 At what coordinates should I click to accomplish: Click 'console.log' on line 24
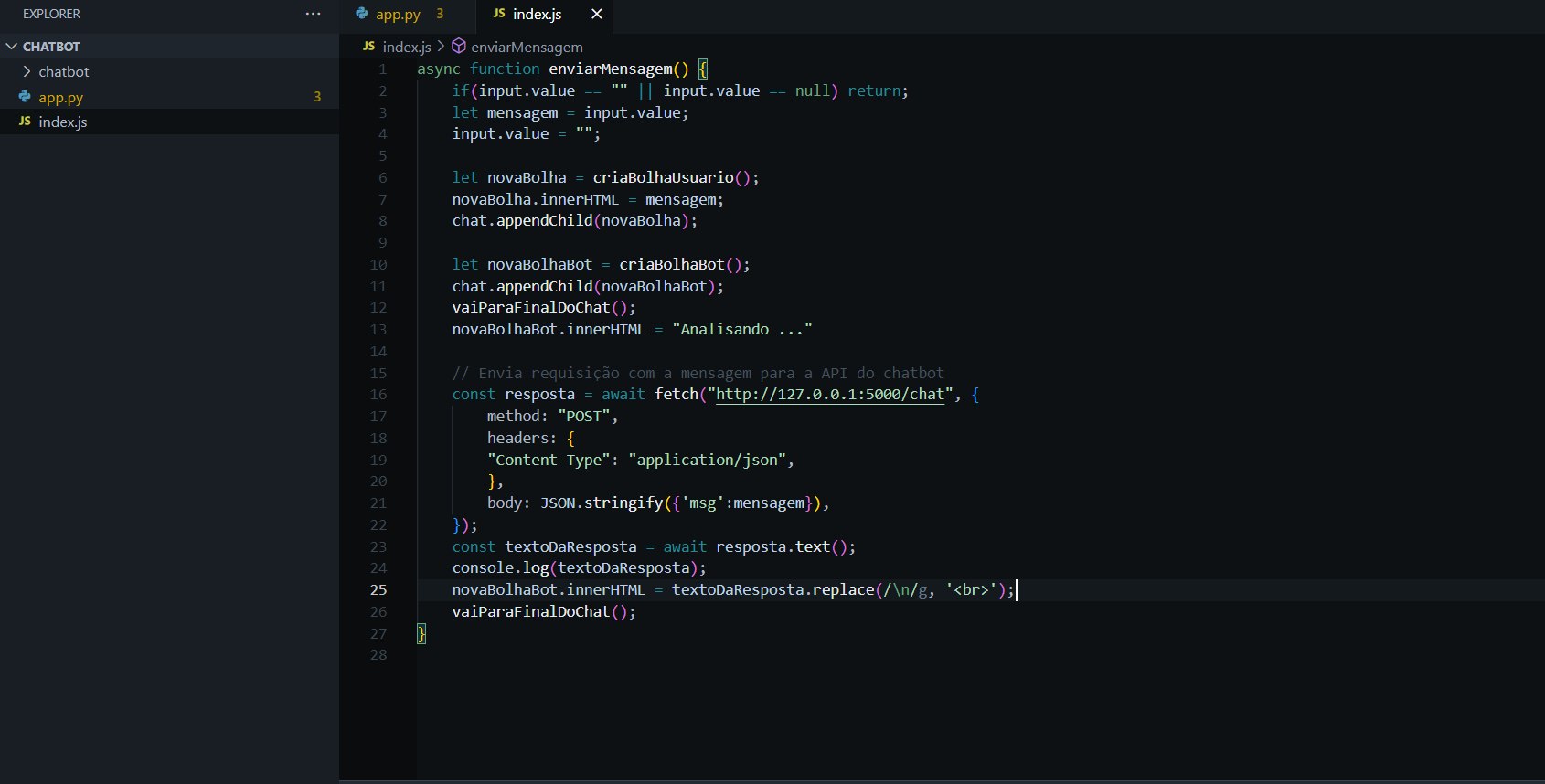tap(500, 567)
